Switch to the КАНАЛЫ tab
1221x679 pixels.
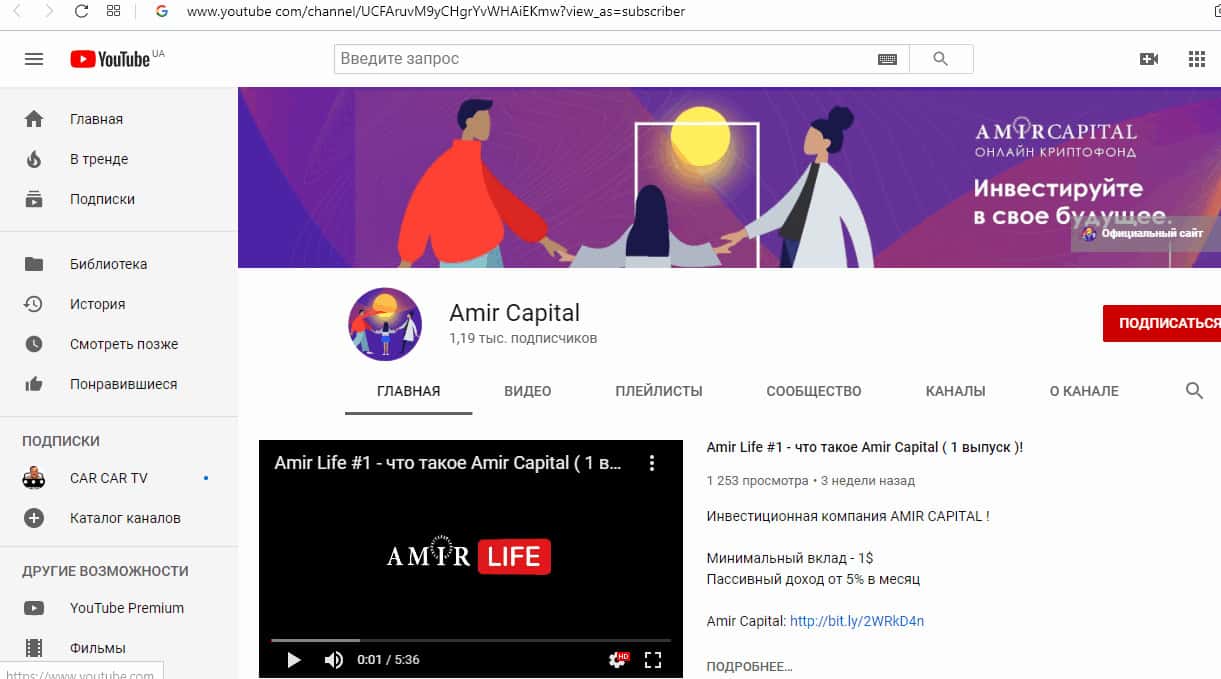pyautogui.click(x=956, y=391)
